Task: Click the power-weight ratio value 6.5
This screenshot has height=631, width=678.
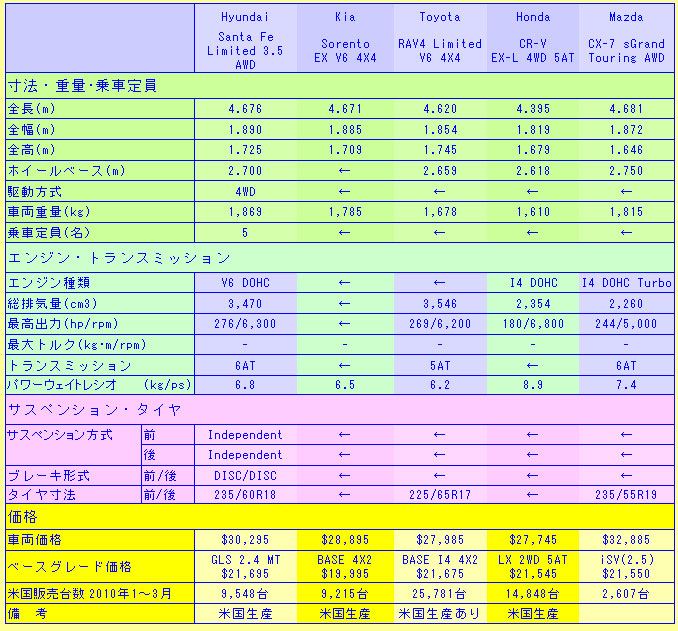Action: pos(345,385)
